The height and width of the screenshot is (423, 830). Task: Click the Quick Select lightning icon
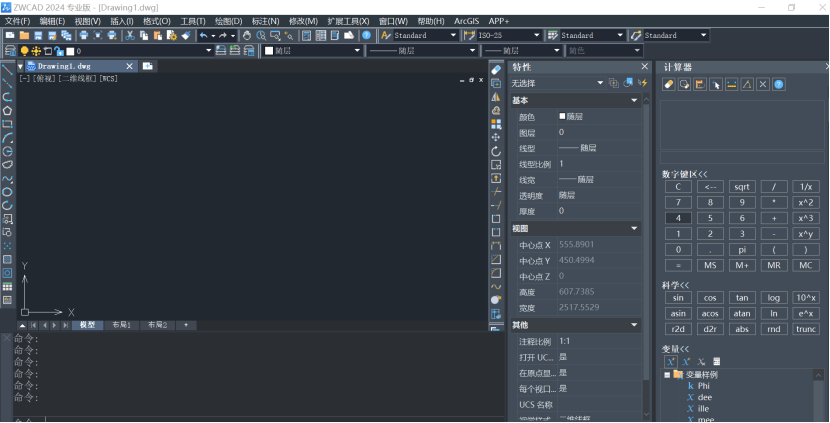(643, 83)
